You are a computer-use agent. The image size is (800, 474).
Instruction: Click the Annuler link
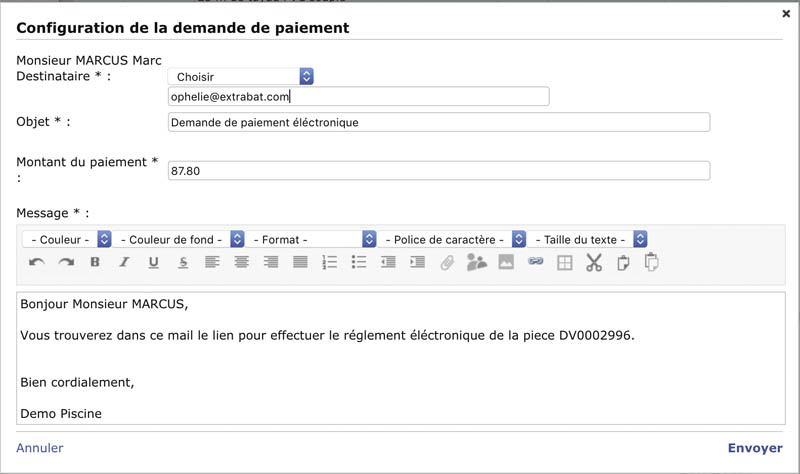click(40, 449)
